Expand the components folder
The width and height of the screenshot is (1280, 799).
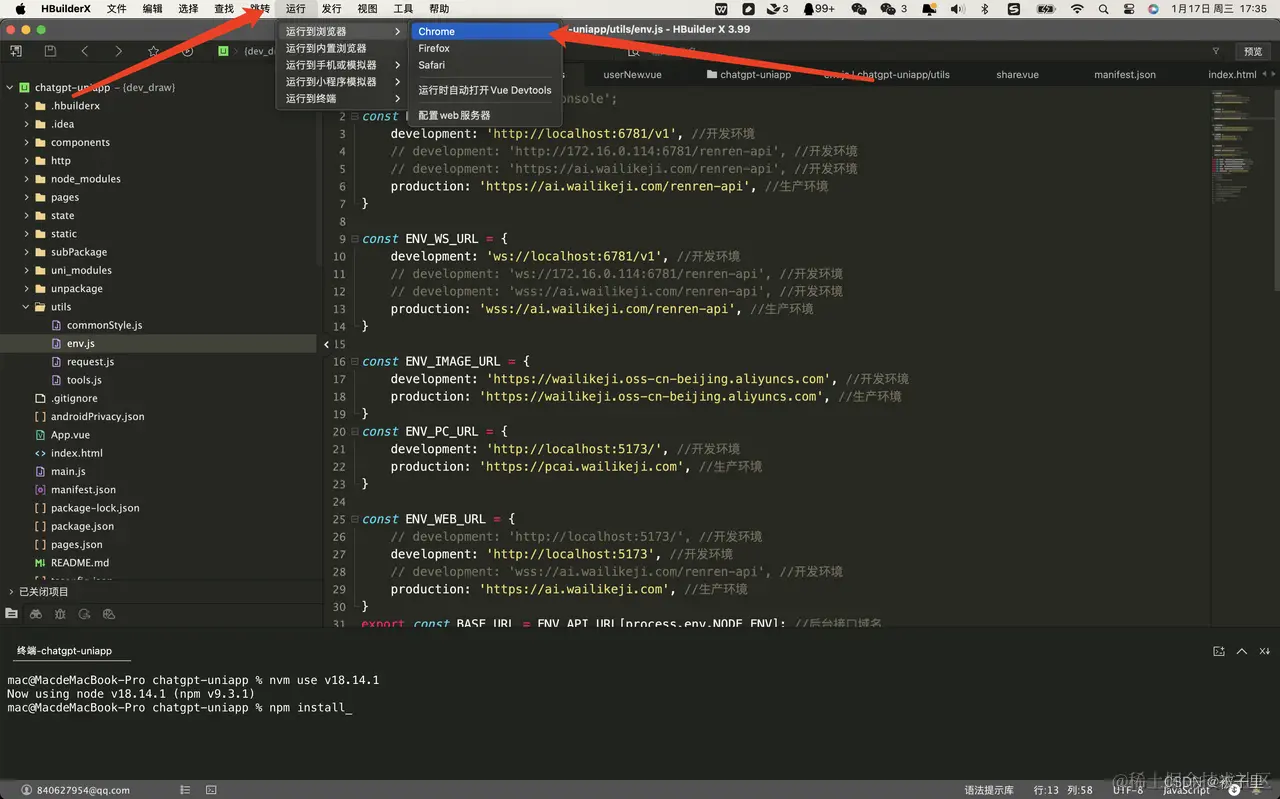[x=27, y=143]
